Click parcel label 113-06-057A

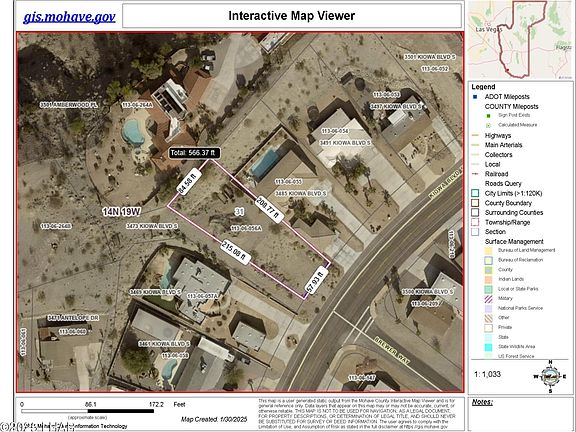(202, 296)
